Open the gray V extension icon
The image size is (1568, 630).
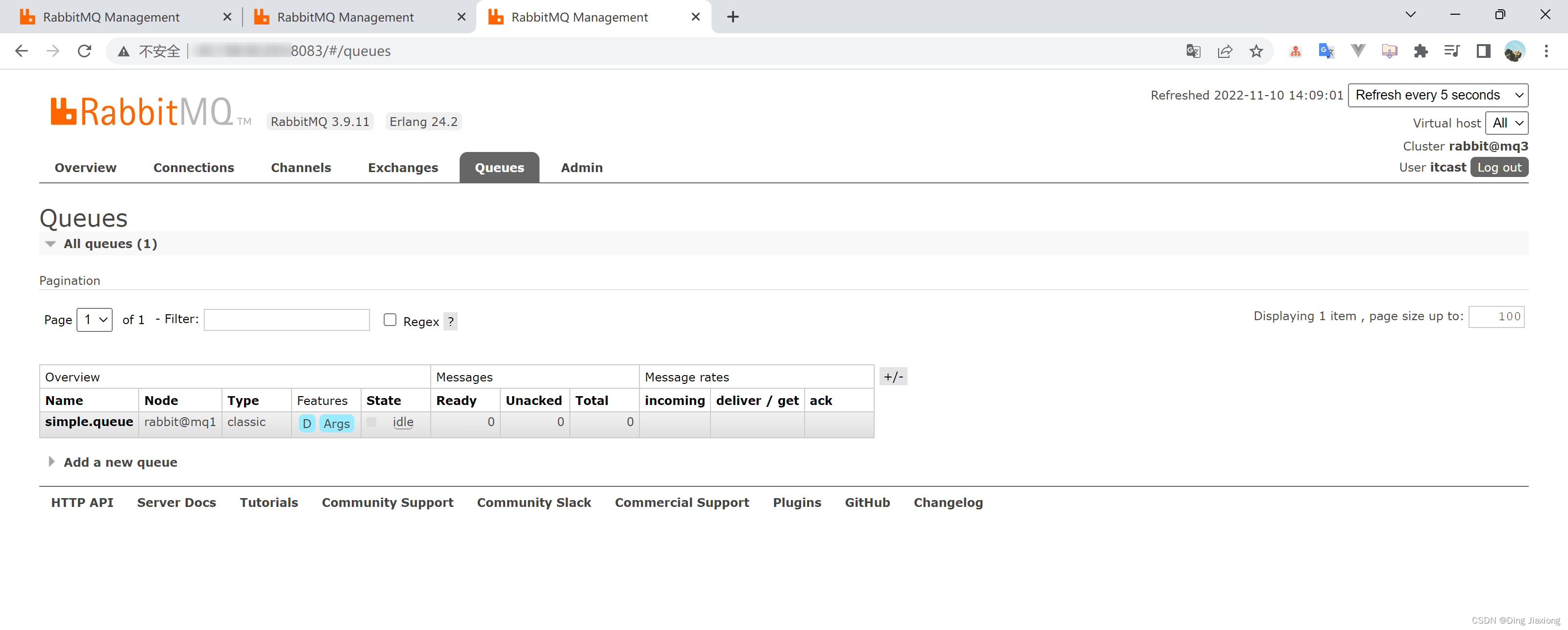(x=1357, y=51)
